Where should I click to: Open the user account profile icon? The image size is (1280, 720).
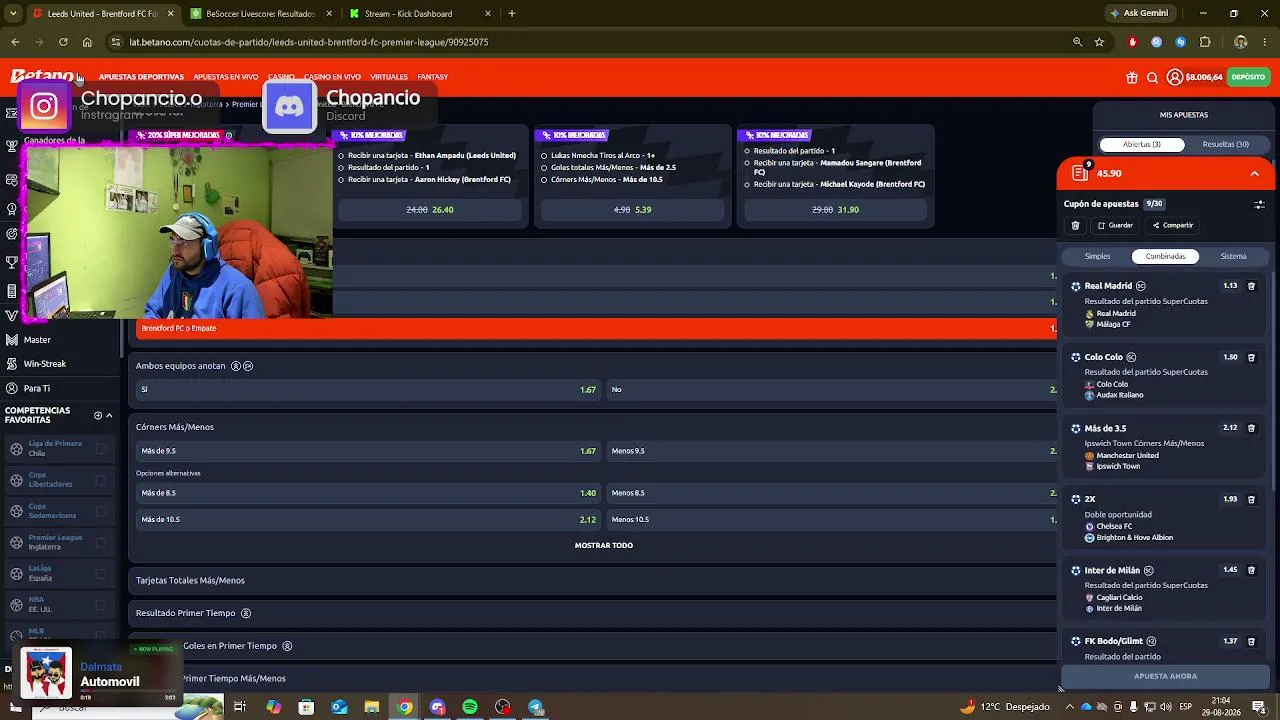[x=1174, y=77]
